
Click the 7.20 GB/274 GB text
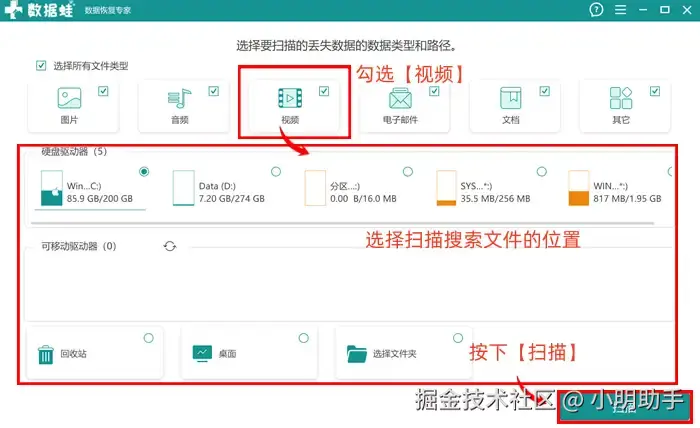pos(232,199)
